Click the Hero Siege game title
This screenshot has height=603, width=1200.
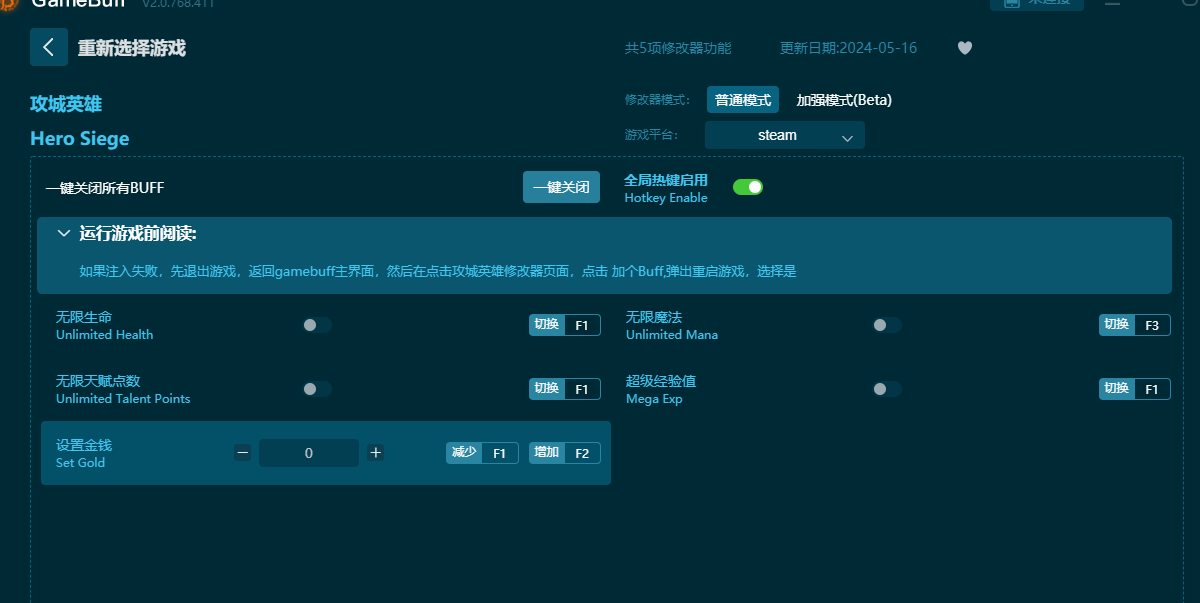pyautogui.click(x=80, y=138)
